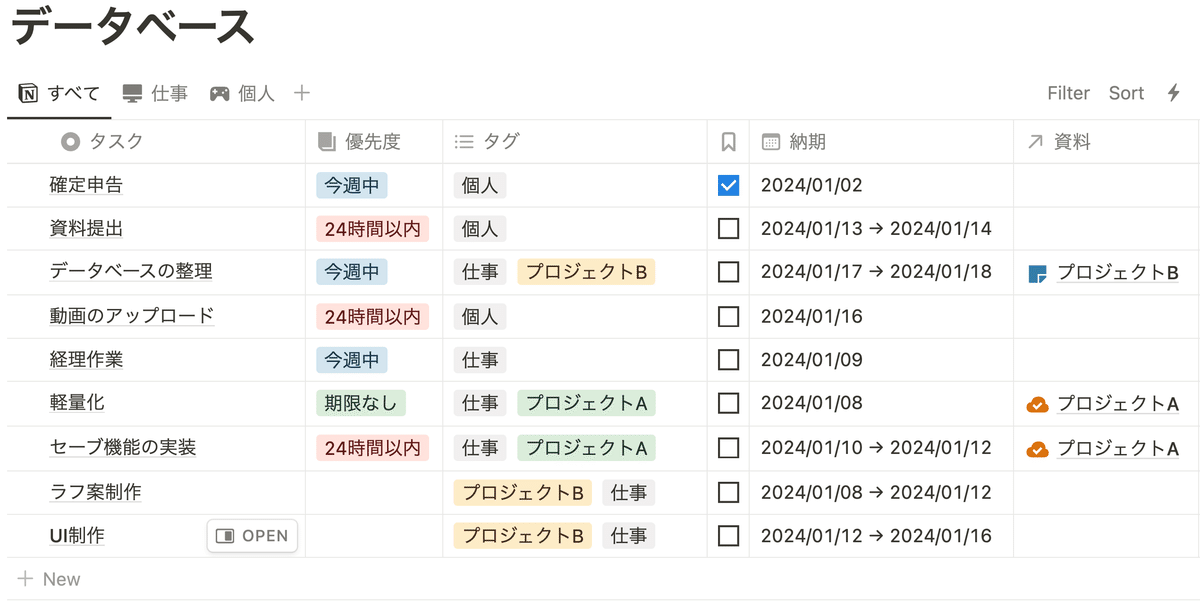Click New to add a task row
This screenshot has height=602, width=1200.
click(48, 578)
